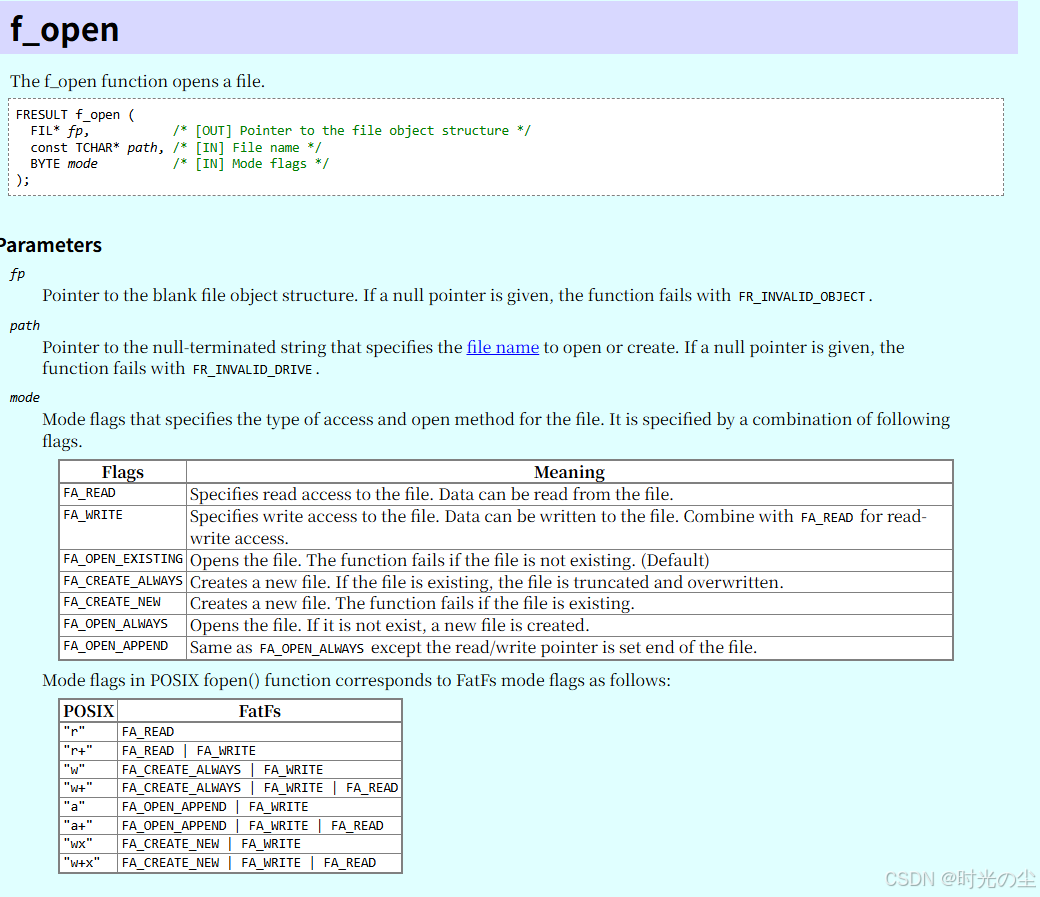Click the "w+" POSIX mode cell
Screen dimensions: 1040x897
tap(88, 788)
